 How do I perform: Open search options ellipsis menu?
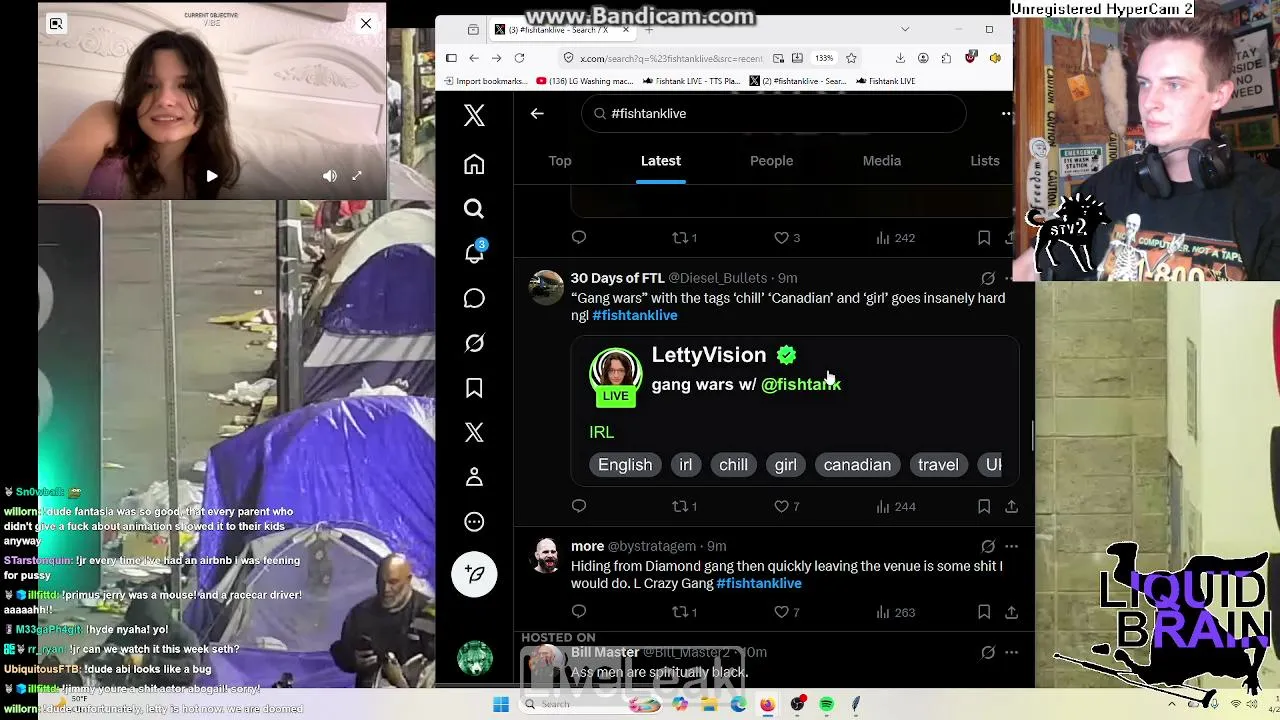pyautogui.click(x=1006, y=114)
